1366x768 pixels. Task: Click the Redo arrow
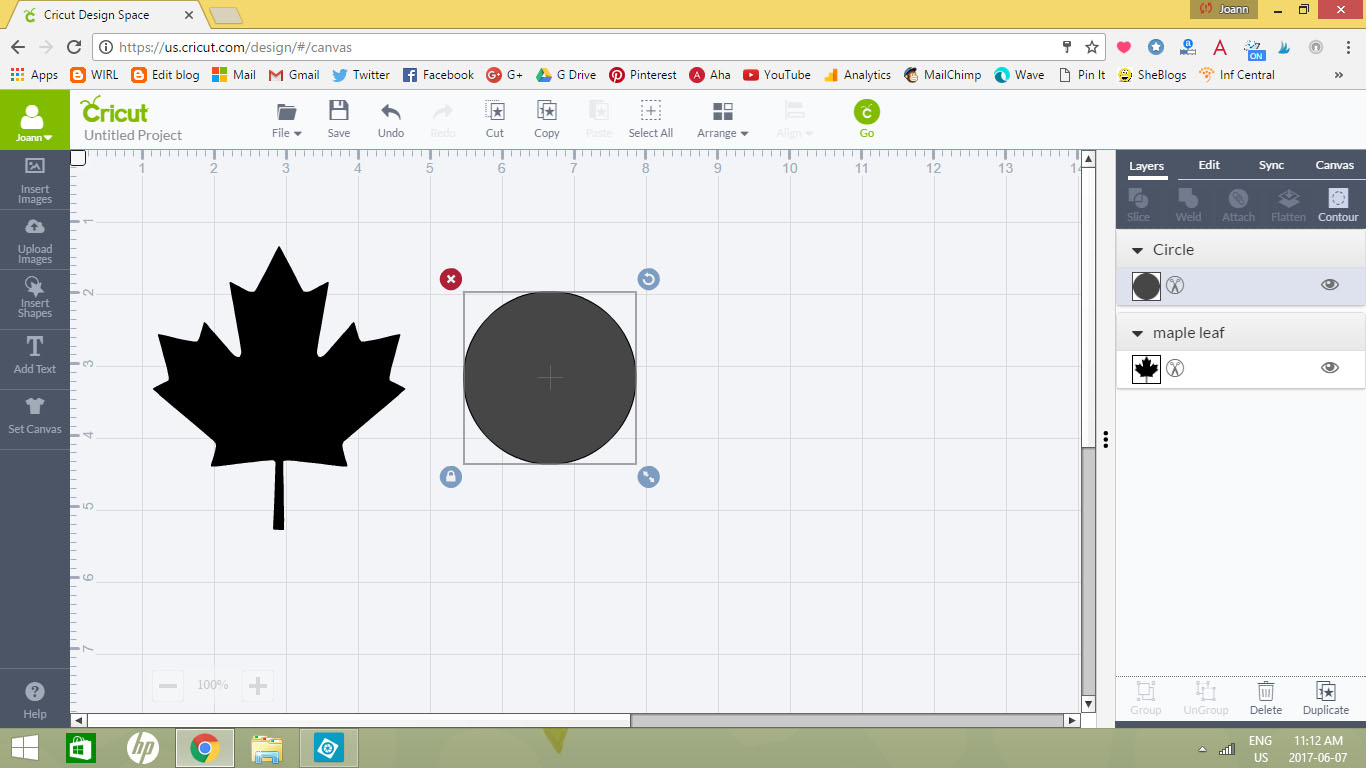[443, 119]
